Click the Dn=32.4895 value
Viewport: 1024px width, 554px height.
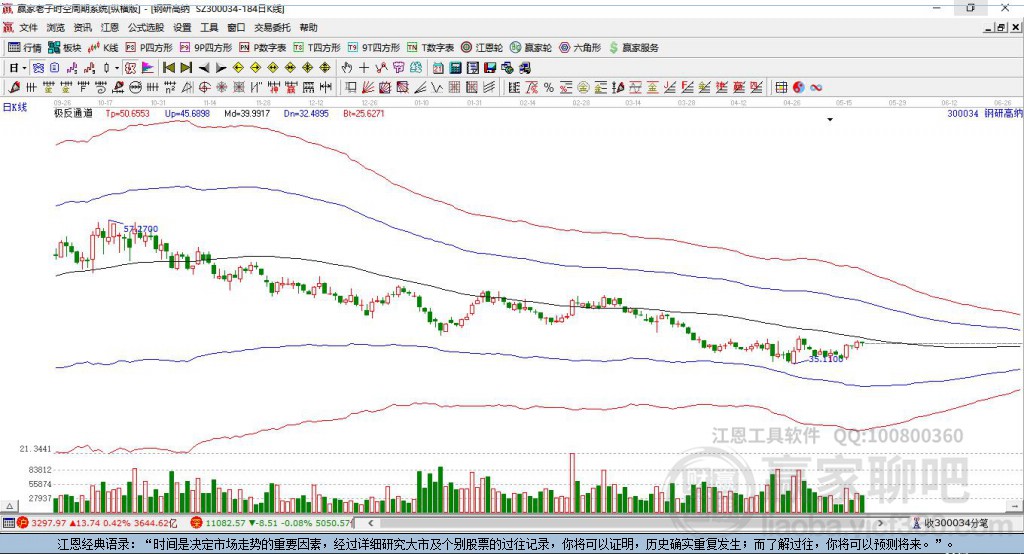point(306,113)
